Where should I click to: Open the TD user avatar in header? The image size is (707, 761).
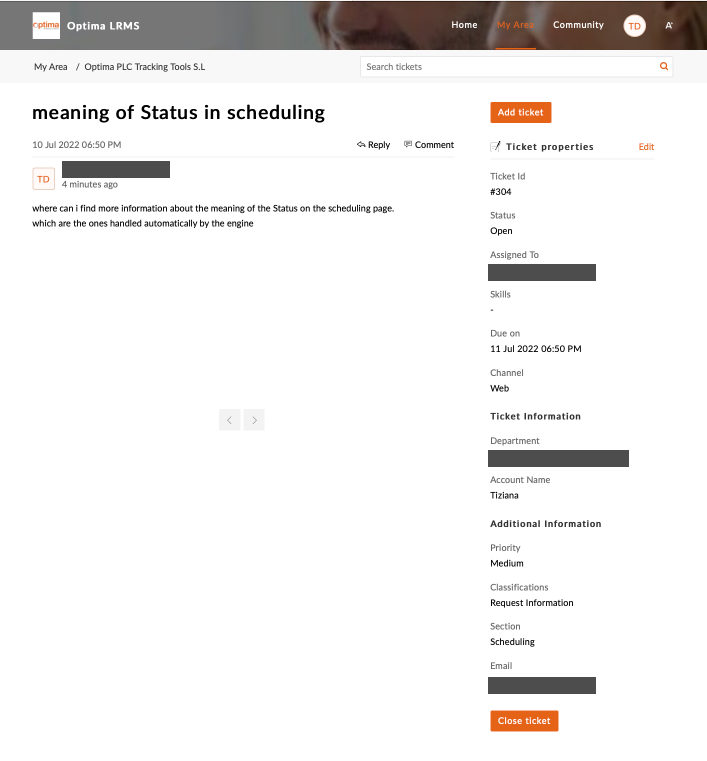tap(634, 26)
